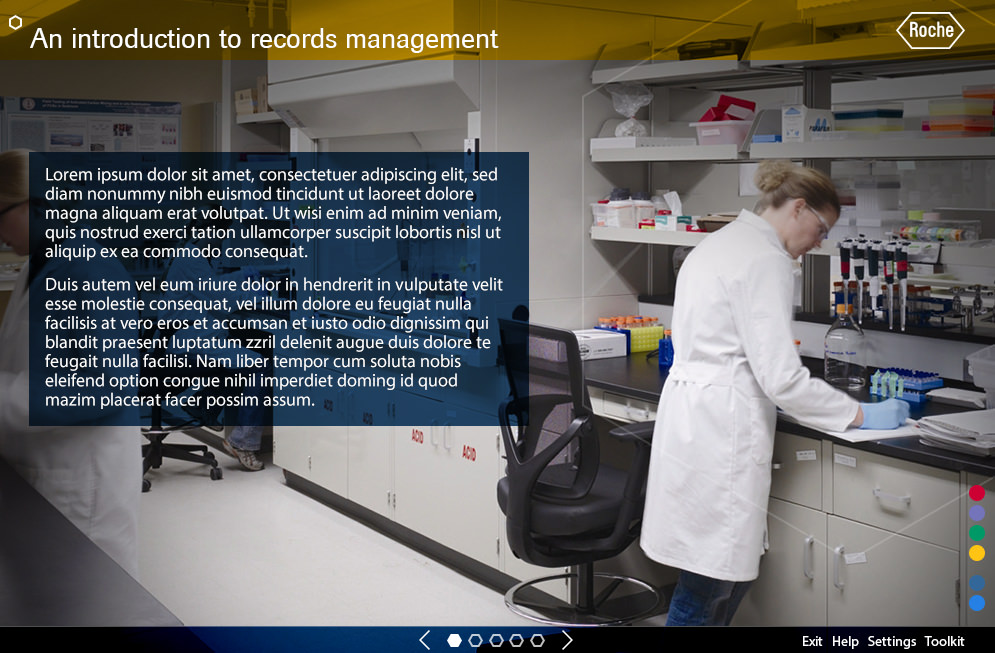Click the Lorem ipsum text panel
Viewport: 995px width, 653px height.
(x=278, y=288)
